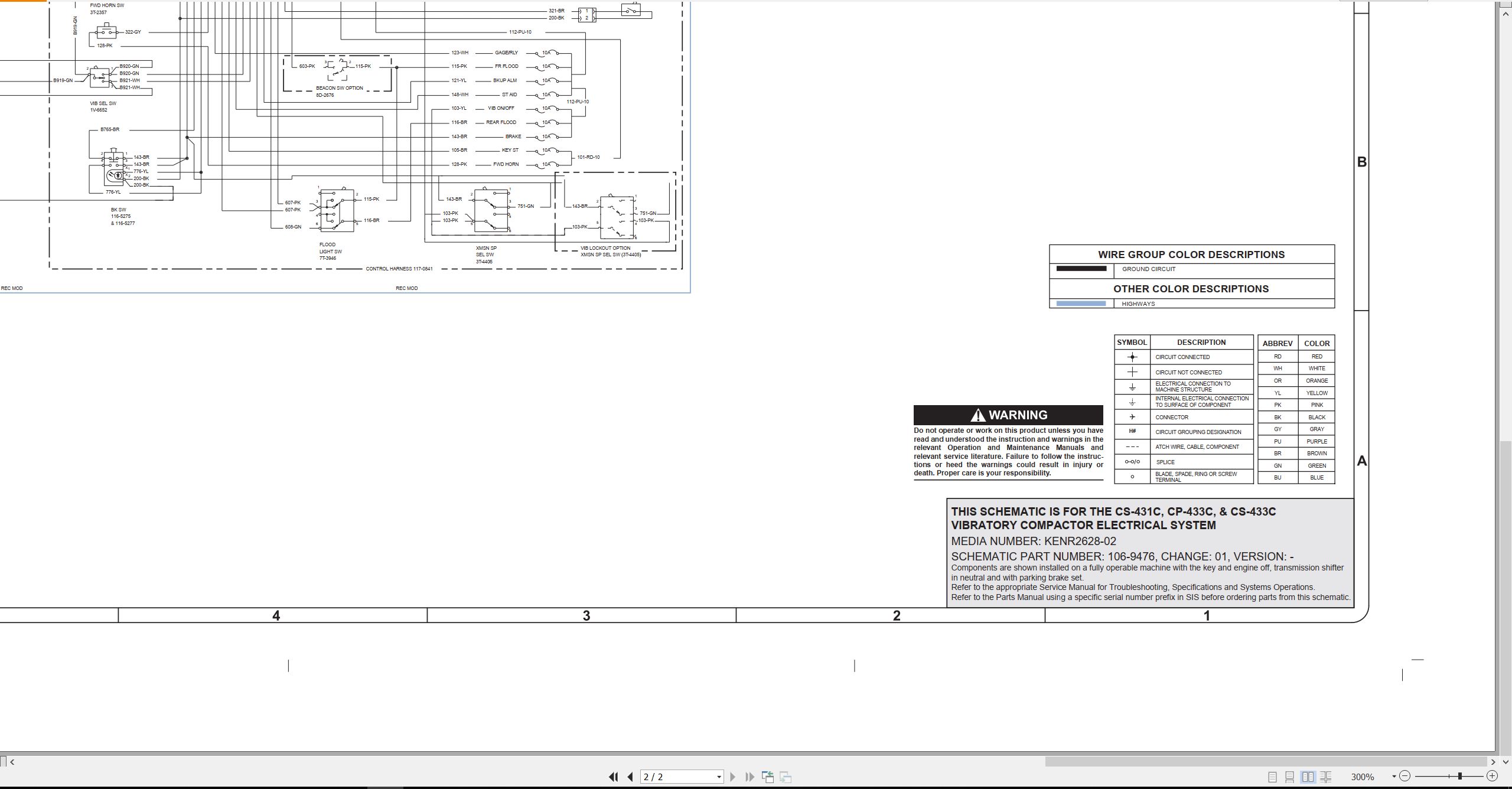Screen dimensions: 1512x789
Task: Click the PURPLE color name cell
Action: click(1317, 441)
